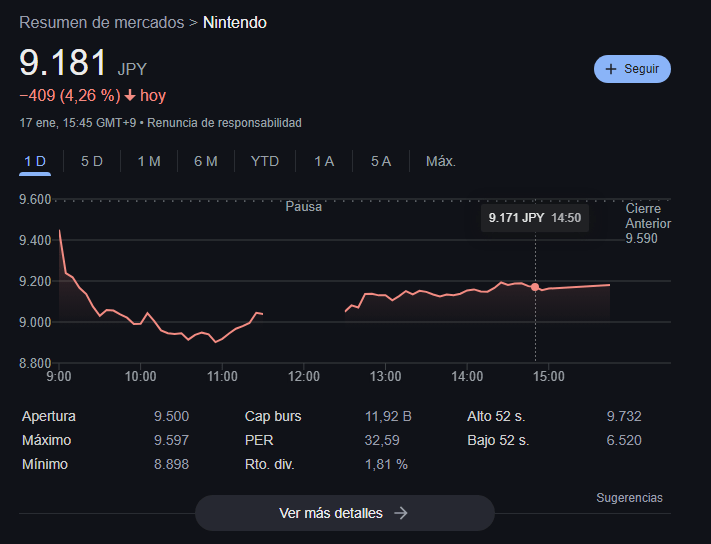This screenshot has width=711, height=544.
Task: Follow Nintendo with the Seguir button
Action: pyautogui.click(x=632, y=69)
